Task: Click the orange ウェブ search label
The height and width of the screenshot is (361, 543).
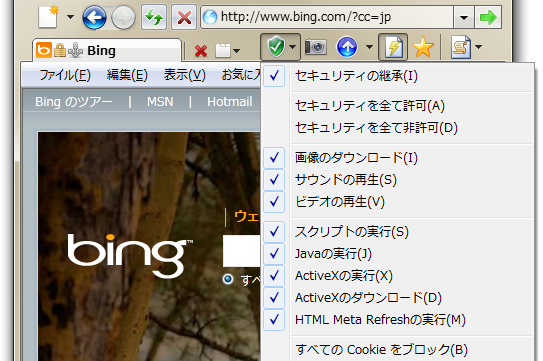Action: pyautogui.click(x=247, y=217)
